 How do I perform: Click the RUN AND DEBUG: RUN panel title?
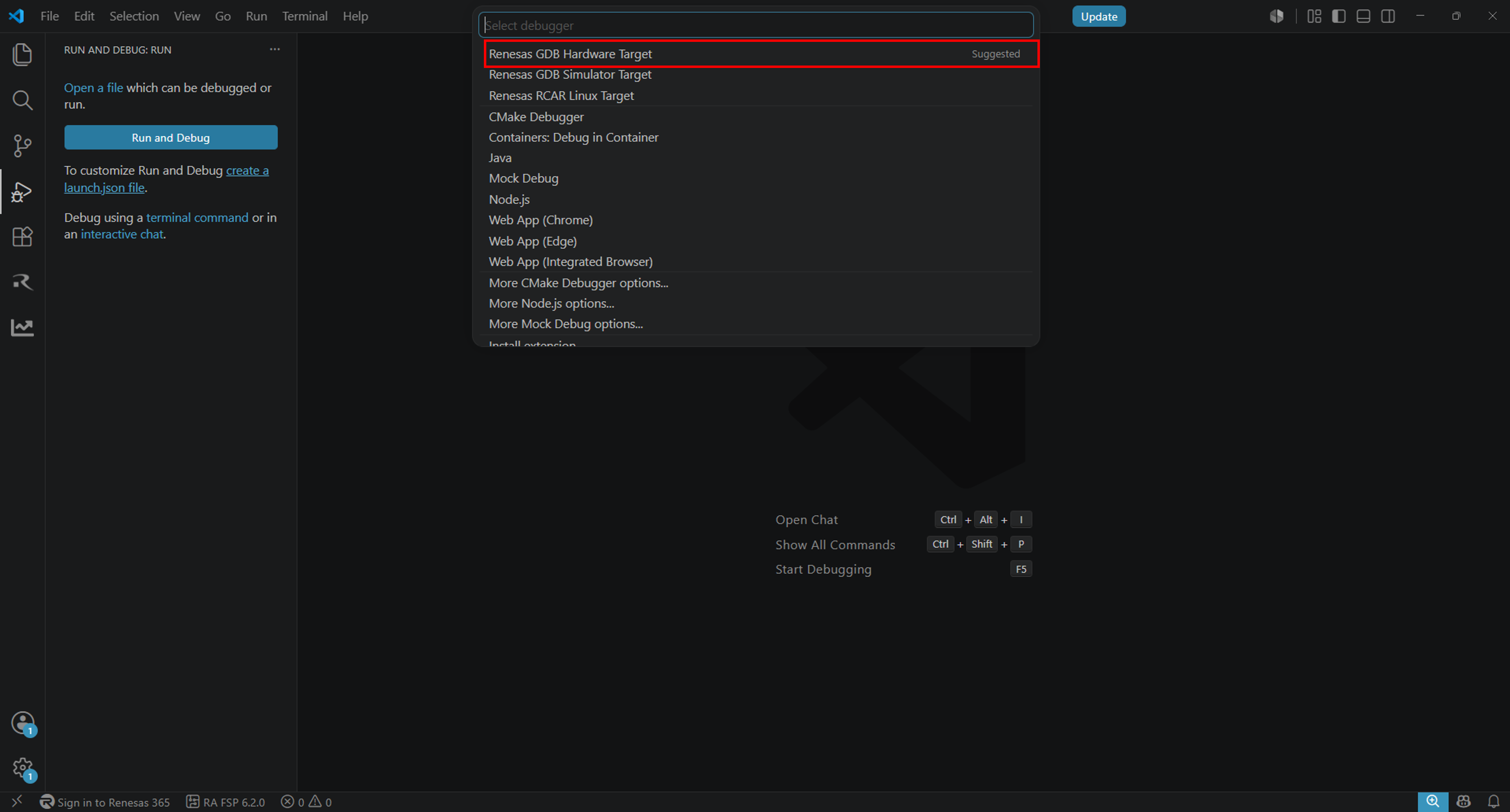tap(118, 50)
